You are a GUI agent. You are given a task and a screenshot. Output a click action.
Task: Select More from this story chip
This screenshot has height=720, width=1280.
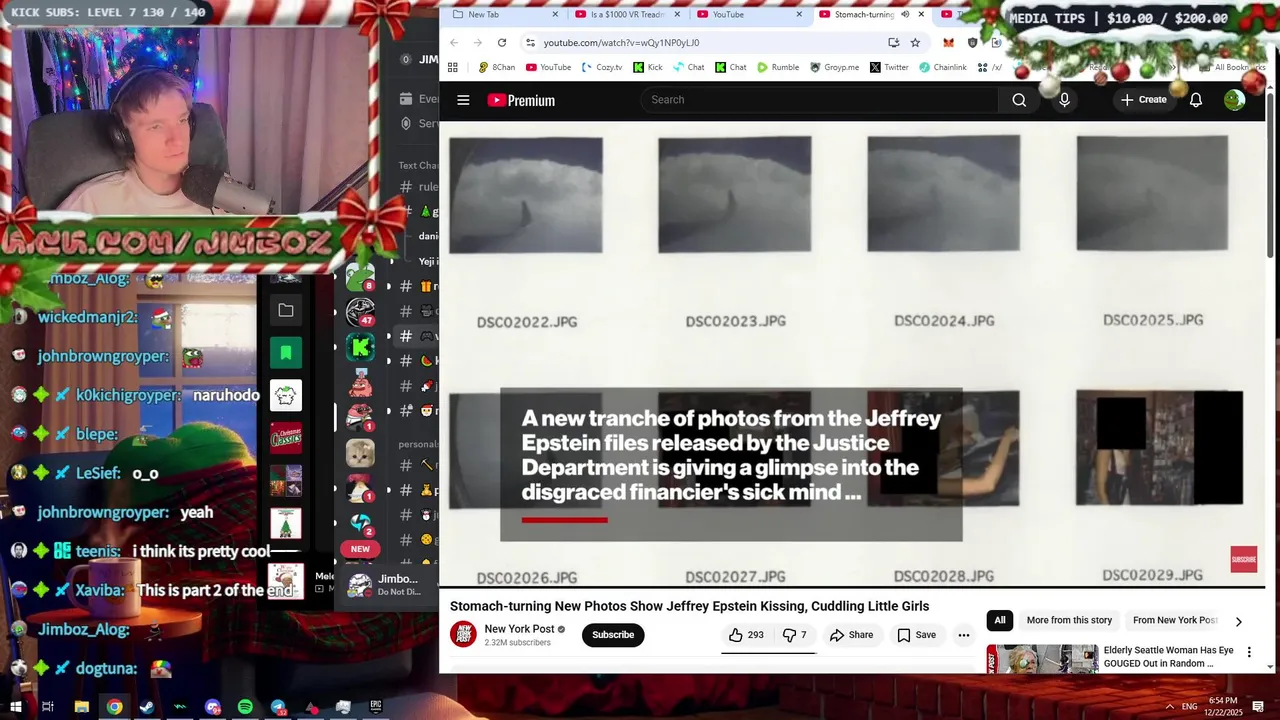pyautogui.click(x=1069, y=620)
